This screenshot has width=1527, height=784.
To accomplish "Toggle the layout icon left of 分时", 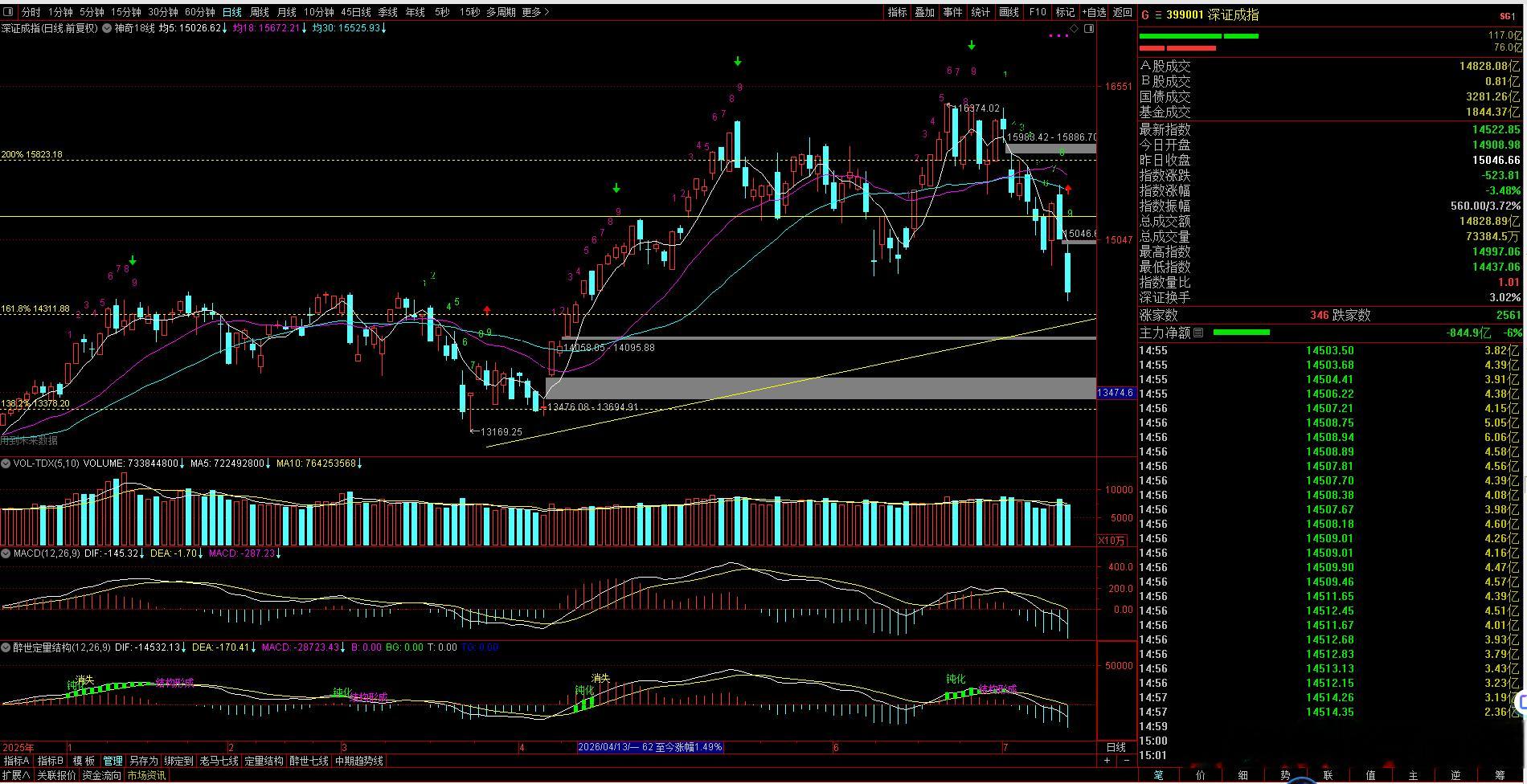I will click(9, 12).
